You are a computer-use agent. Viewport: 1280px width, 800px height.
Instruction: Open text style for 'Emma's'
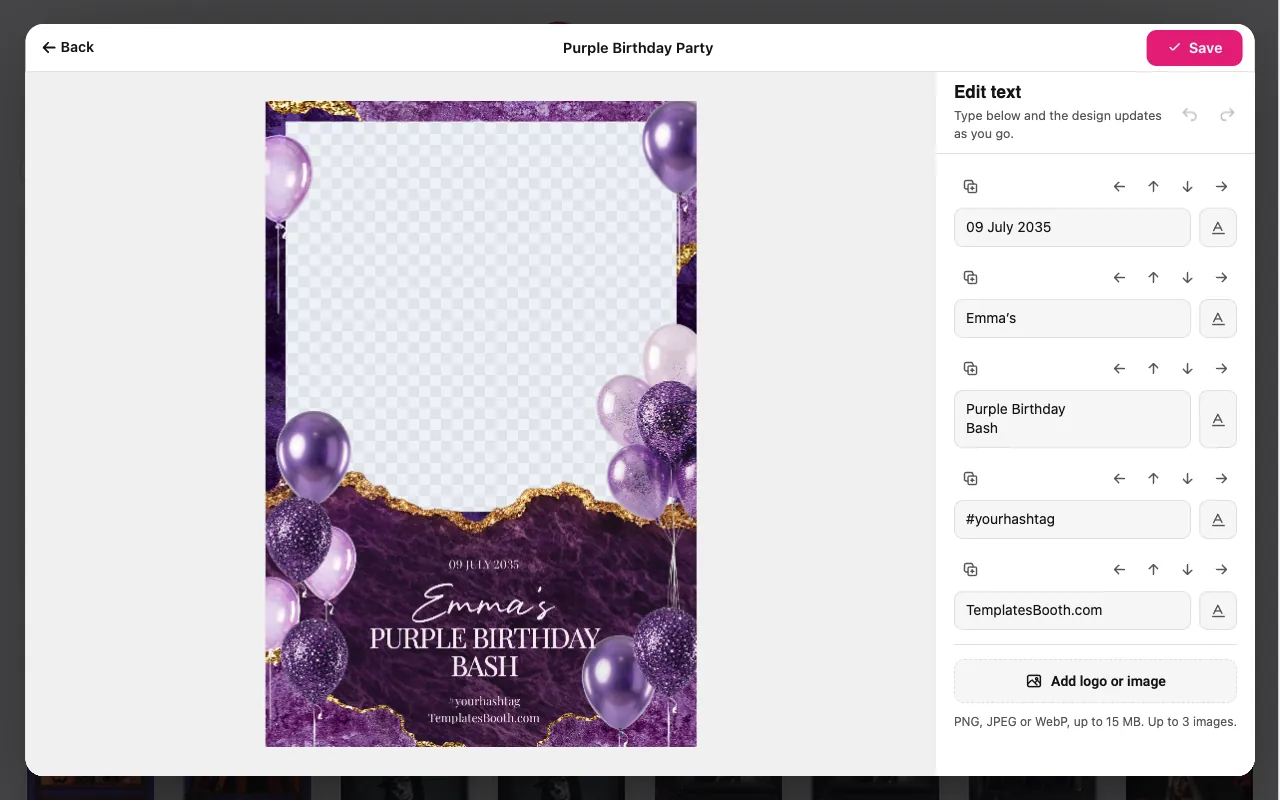(x=1218, y=318)
